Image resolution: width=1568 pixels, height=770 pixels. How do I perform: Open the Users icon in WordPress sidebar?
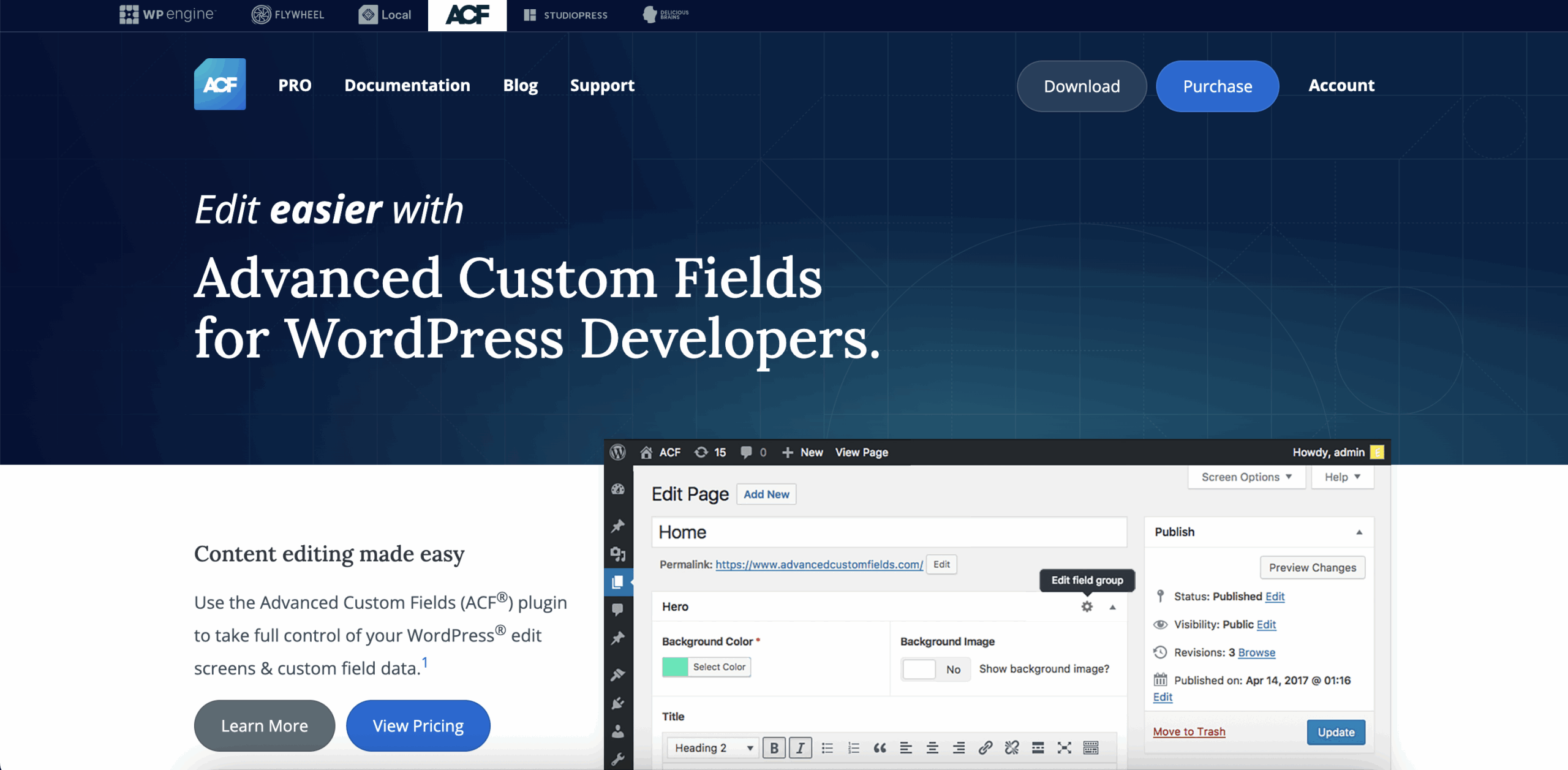click(x=618, y=731)
